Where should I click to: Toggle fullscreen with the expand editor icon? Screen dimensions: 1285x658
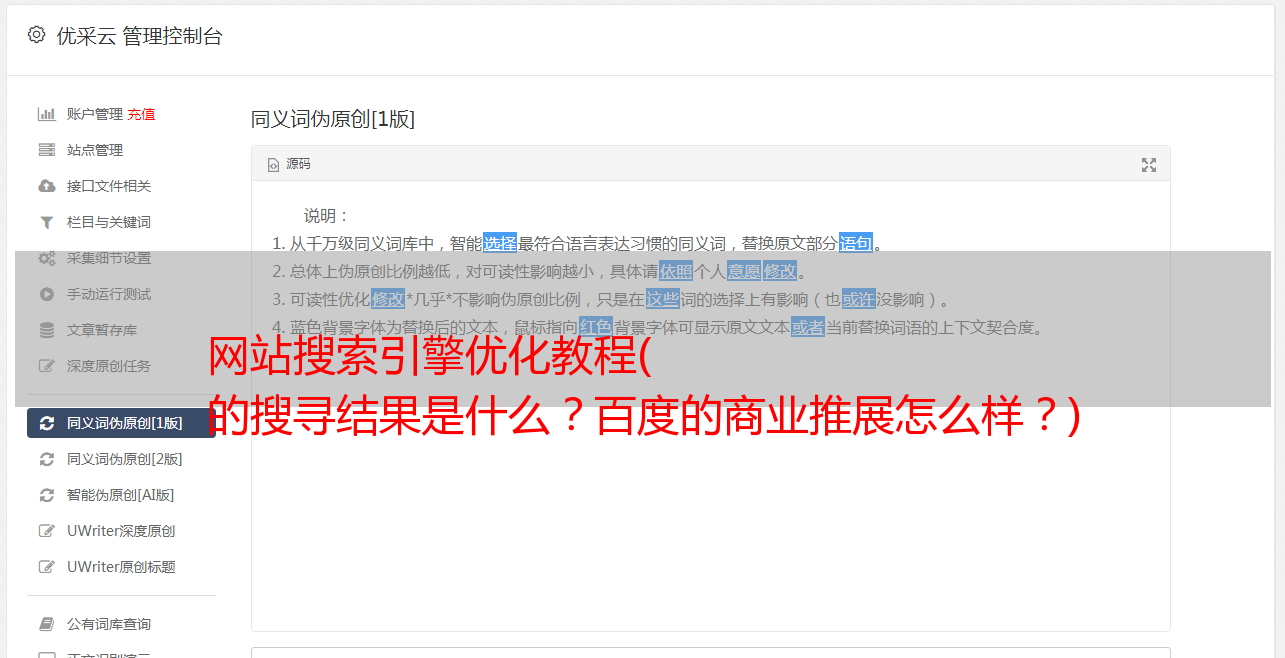click(1149, 165)
